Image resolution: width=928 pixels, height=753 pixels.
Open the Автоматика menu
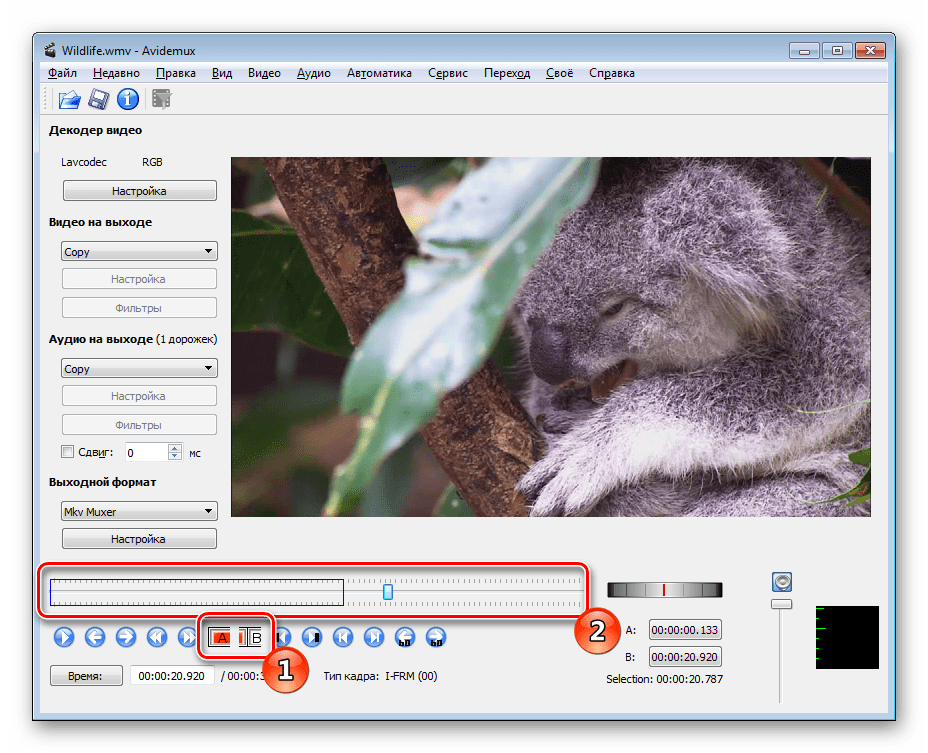[x=379, y=73]
